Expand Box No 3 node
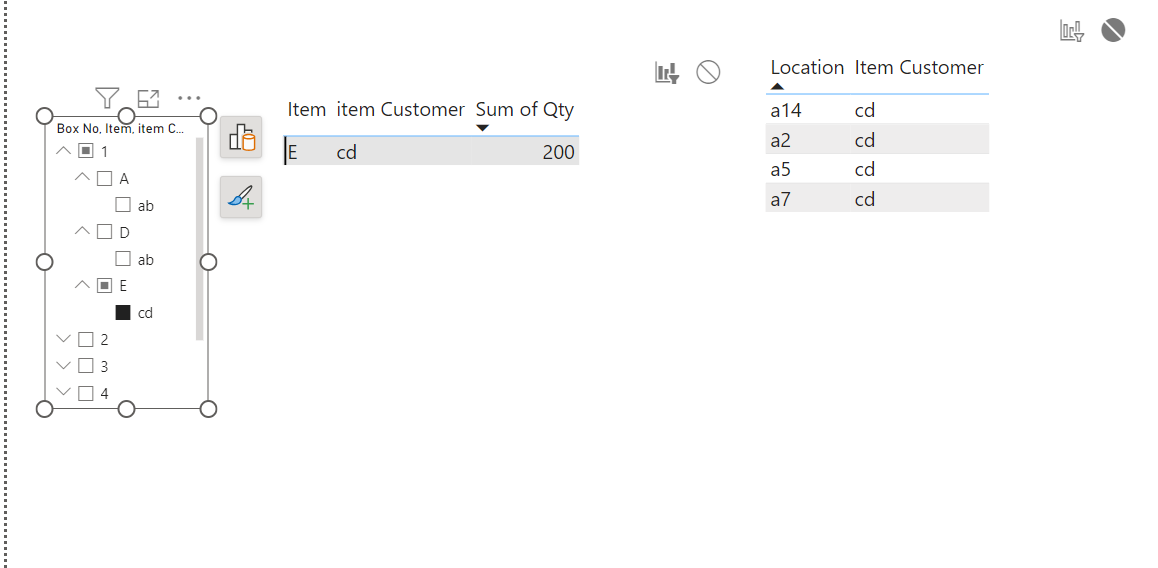Screen dimensions: 1158x568 click(64, 366)
